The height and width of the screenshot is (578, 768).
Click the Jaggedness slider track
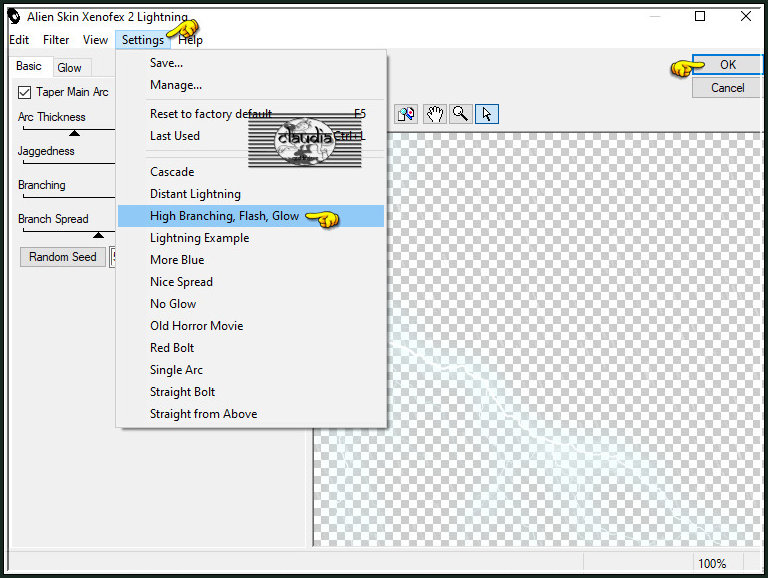(x=69, y=163)
